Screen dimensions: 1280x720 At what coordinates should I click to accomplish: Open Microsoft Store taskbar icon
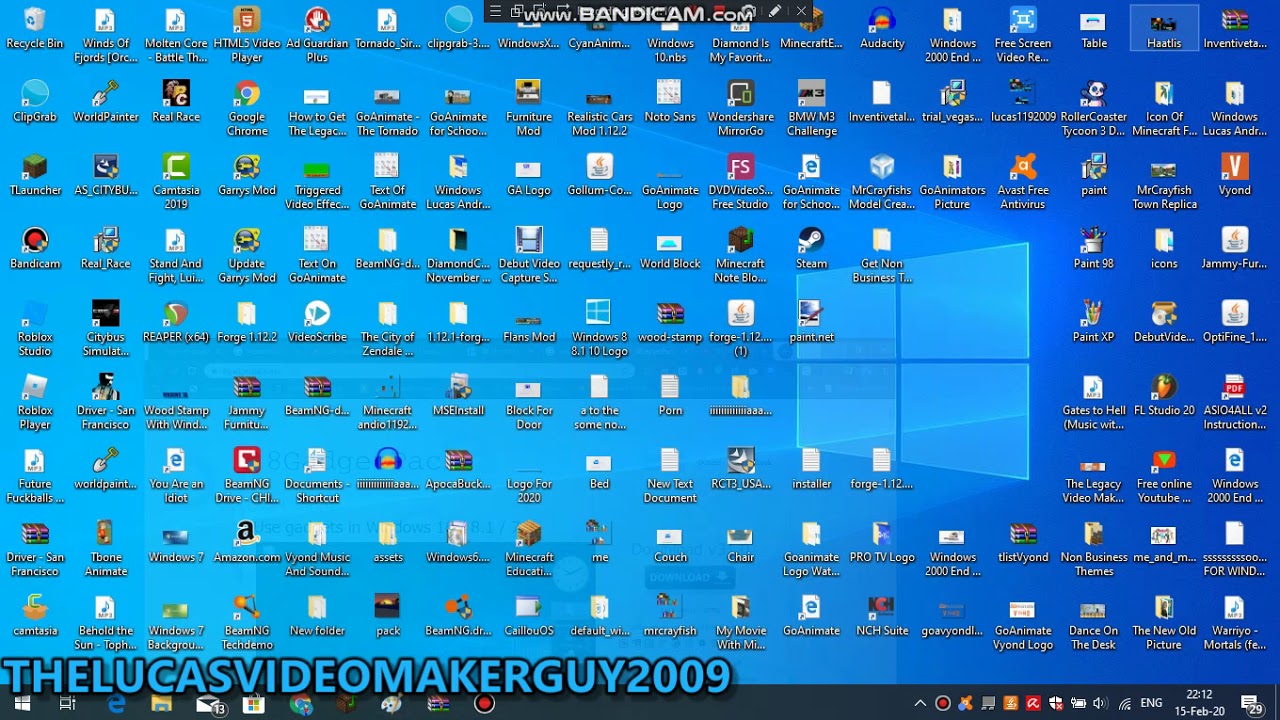(254, 703)
